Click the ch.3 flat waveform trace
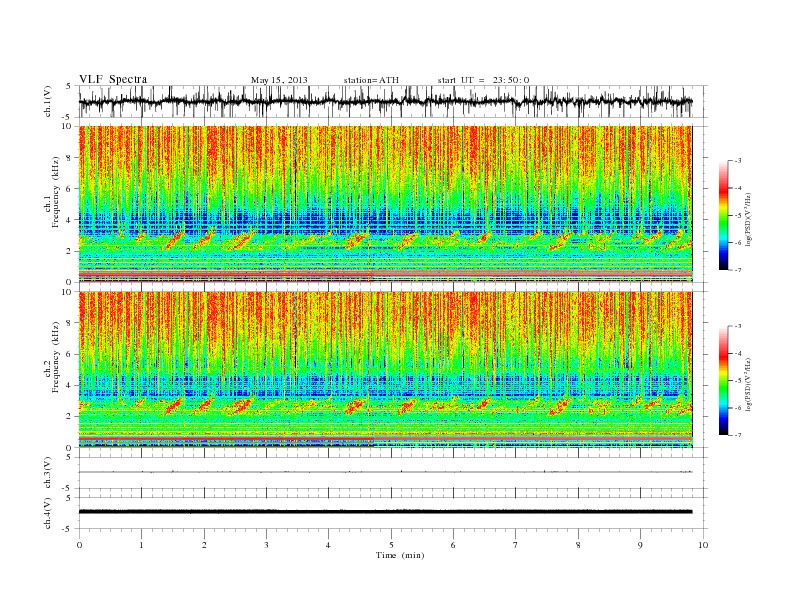This screenshot has width=792, height=612. 385,472
